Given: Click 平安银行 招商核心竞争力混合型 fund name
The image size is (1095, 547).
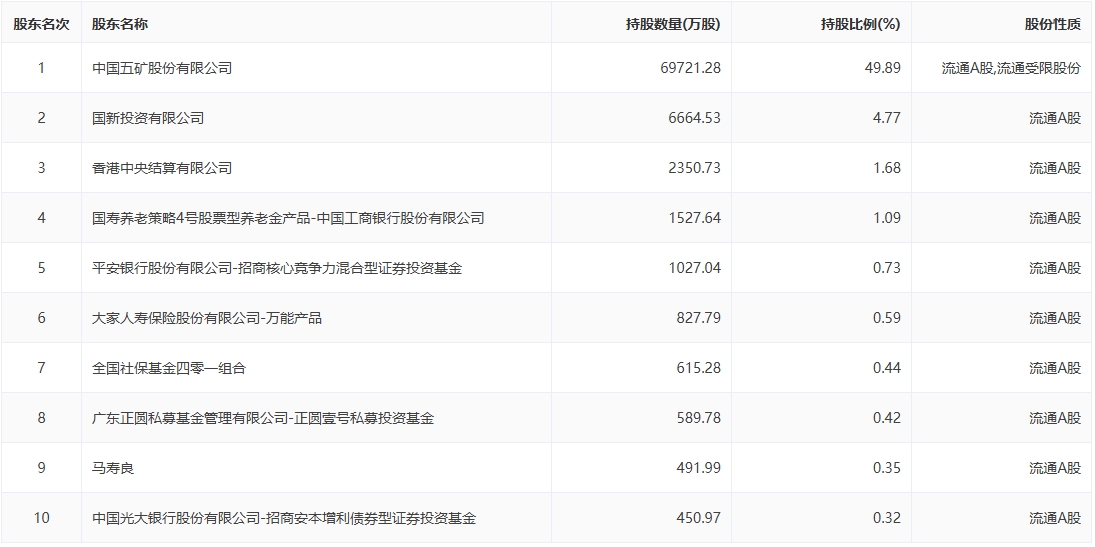Looking at the screenshot, I should pos(277,268).
